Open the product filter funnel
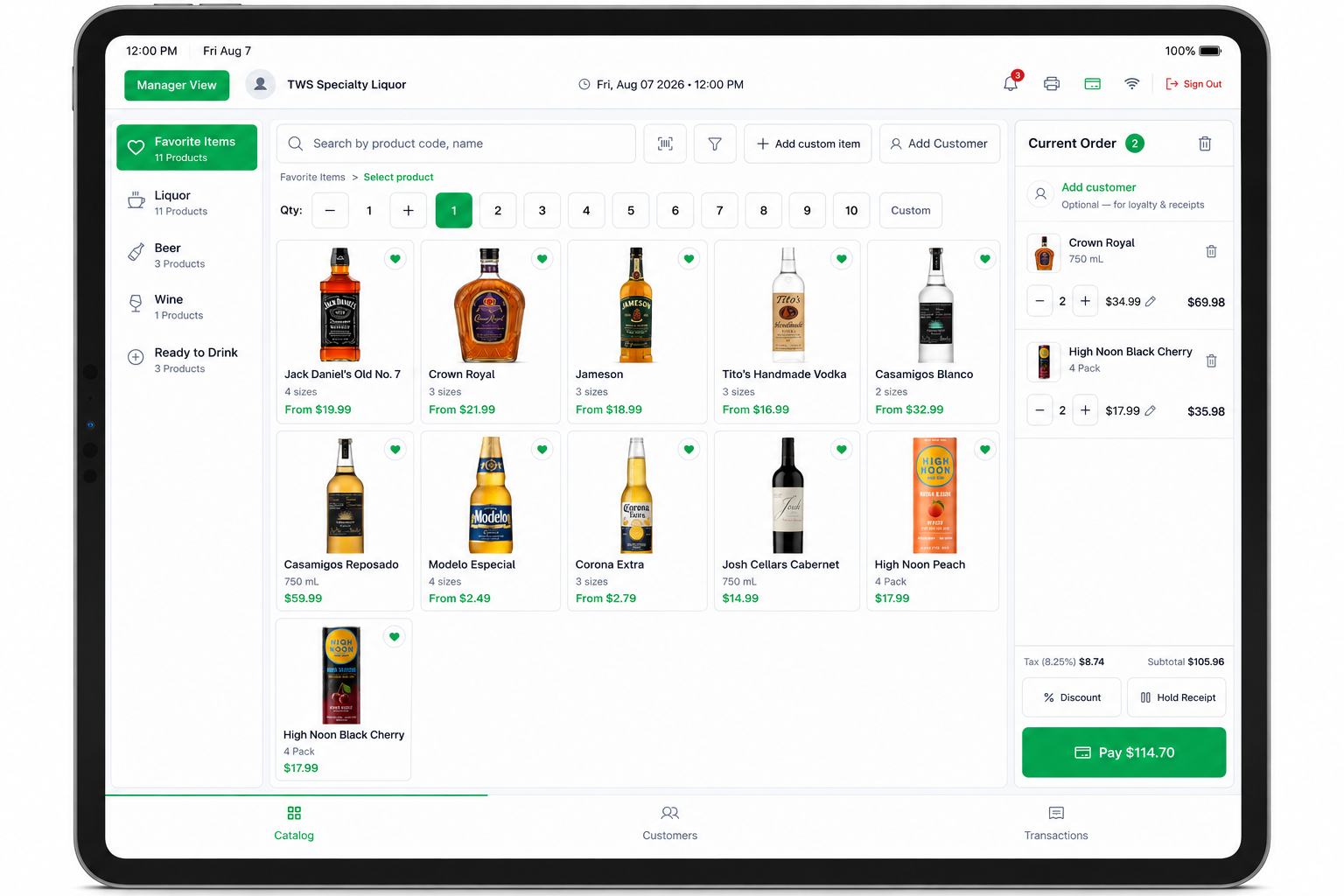Screen dimensions: 1344x896 tap(715, 143)
